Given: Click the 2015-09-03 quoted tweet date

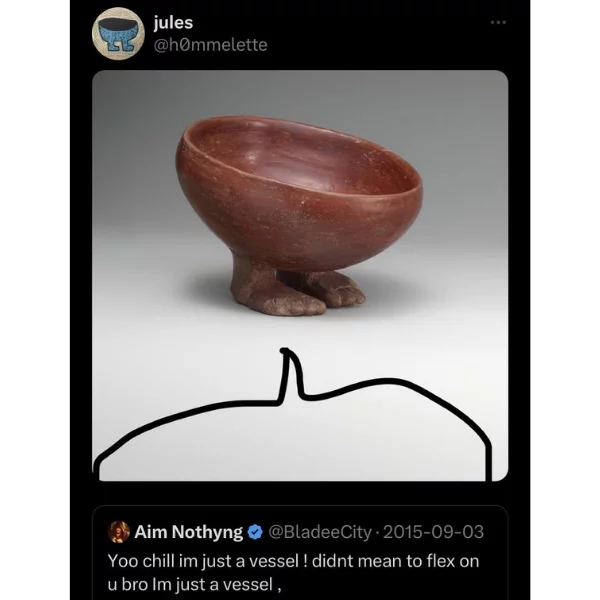Looking at the screenshot, I should point(434,532).
